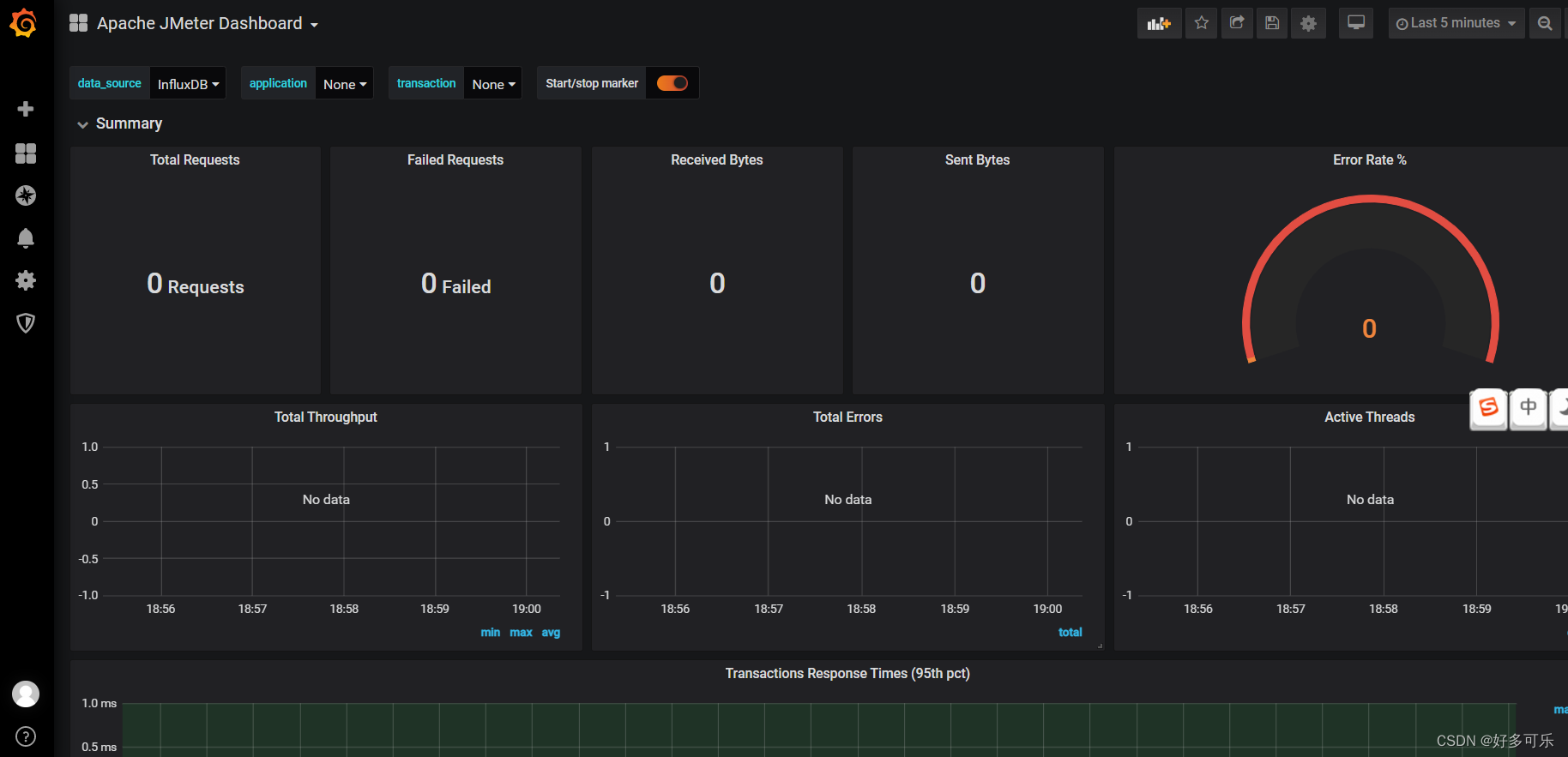Viewport: 1568px width, 757px height.
Task: Open the user profile avatar
Action: (x=26, y=694)
